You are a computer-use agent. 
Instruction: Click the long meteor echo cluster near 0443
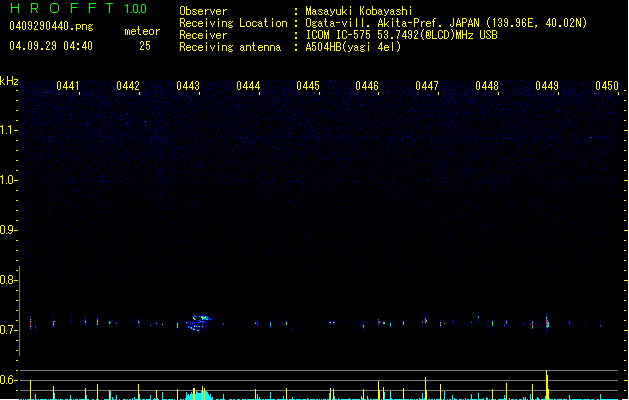pos(199,323)
